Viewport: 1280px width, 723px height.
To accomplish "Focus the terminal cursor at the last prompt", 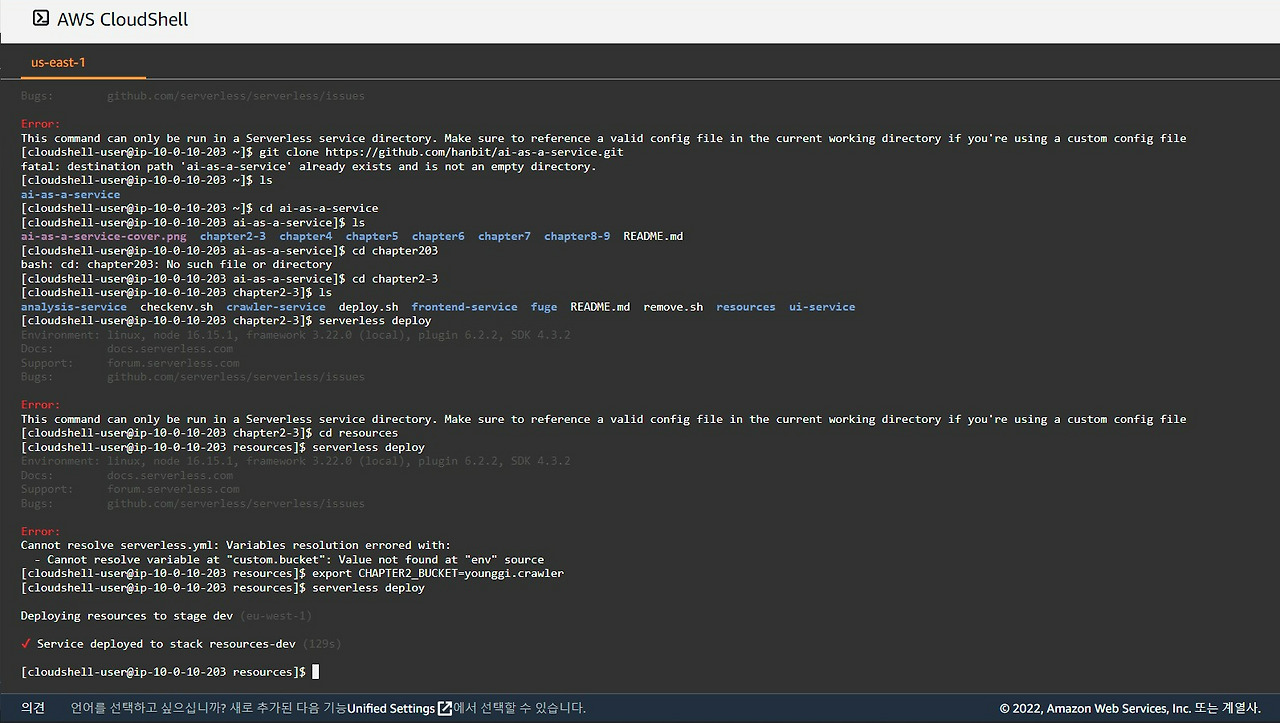I will pos(316,672).
